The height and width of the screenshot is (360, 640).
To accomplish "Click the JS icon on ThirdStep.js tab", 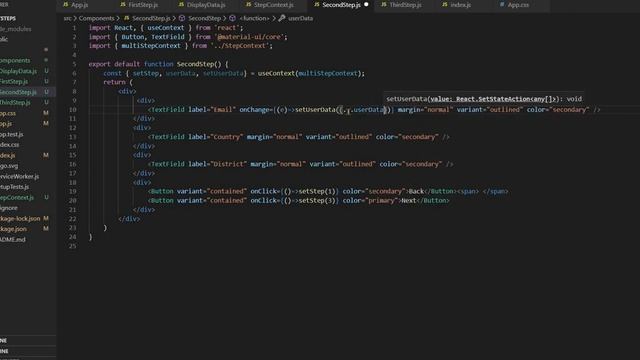I will click(x=384, y=4).
